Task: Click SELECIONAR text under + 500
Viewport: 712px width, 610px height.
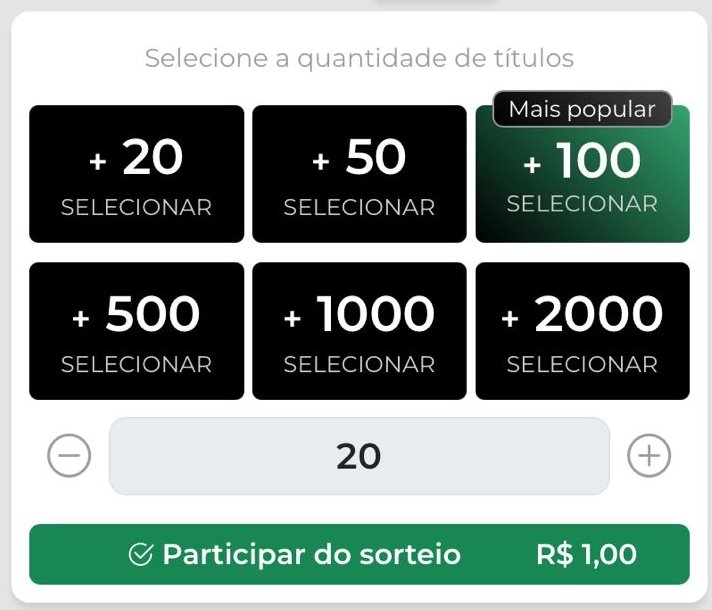Action: coord(137,365)
